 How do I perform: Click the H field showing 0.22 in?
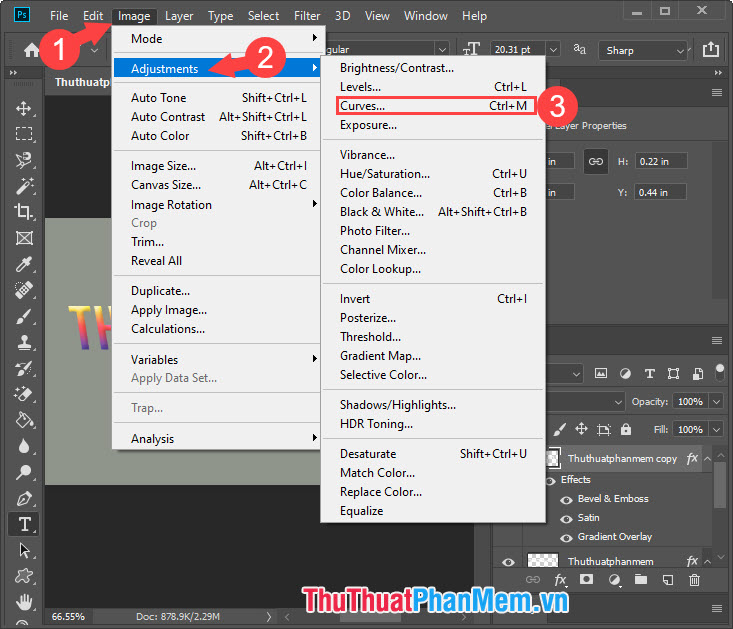click(661, 161)
